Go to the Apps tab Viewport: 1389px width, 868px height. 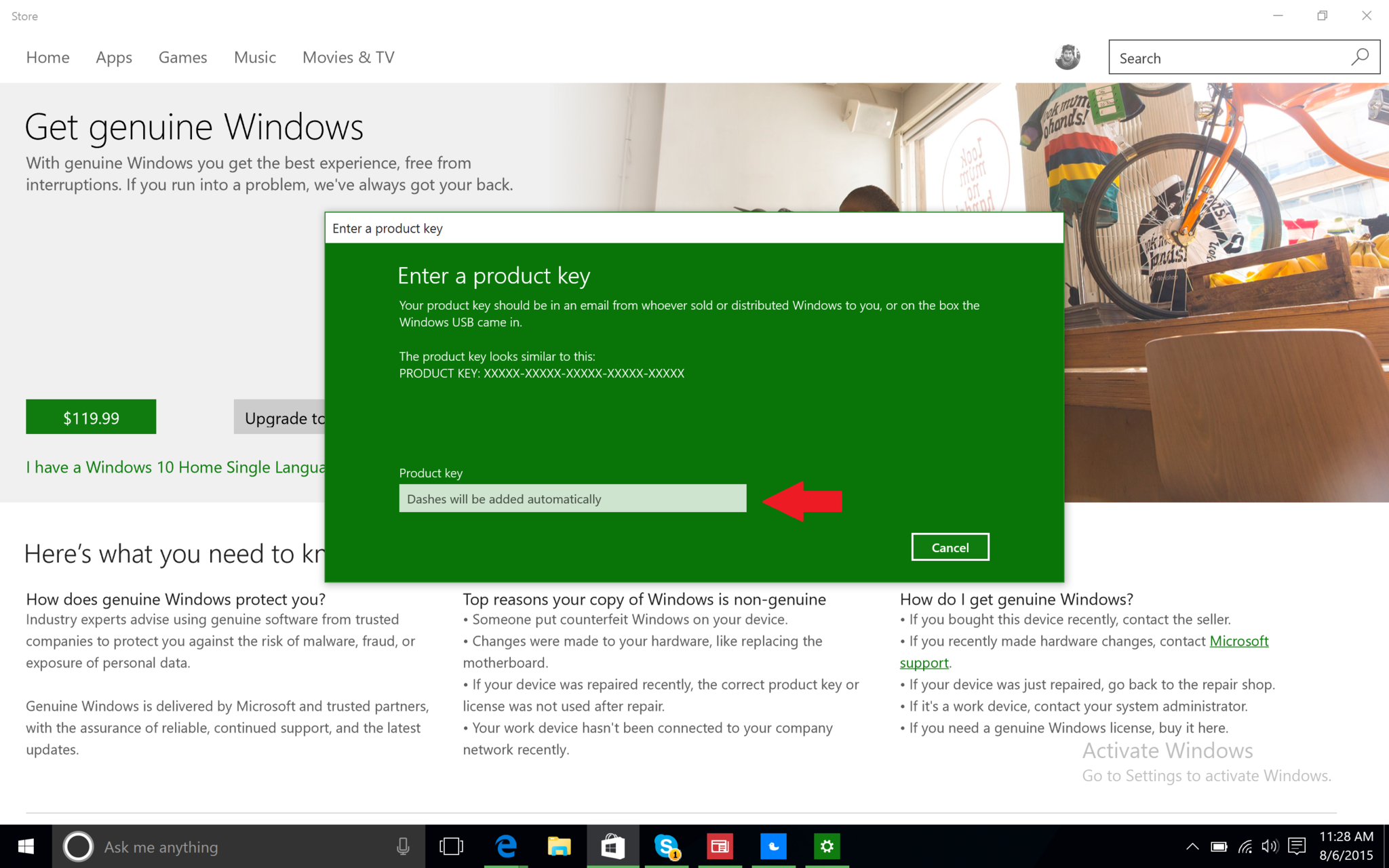point(114,58)
